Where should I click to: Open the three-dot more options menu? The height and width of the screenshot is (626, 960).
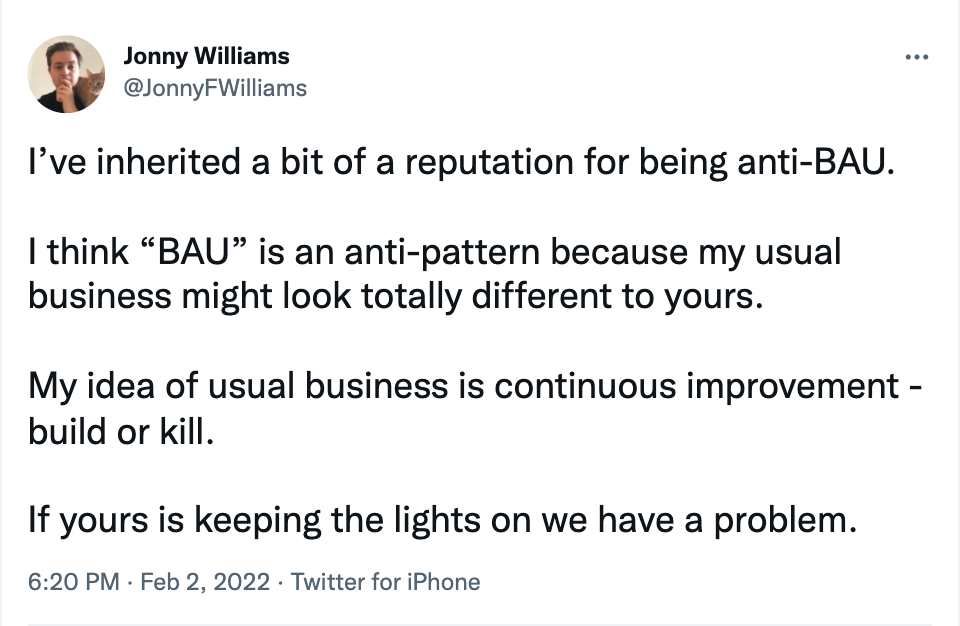point(917,58)
